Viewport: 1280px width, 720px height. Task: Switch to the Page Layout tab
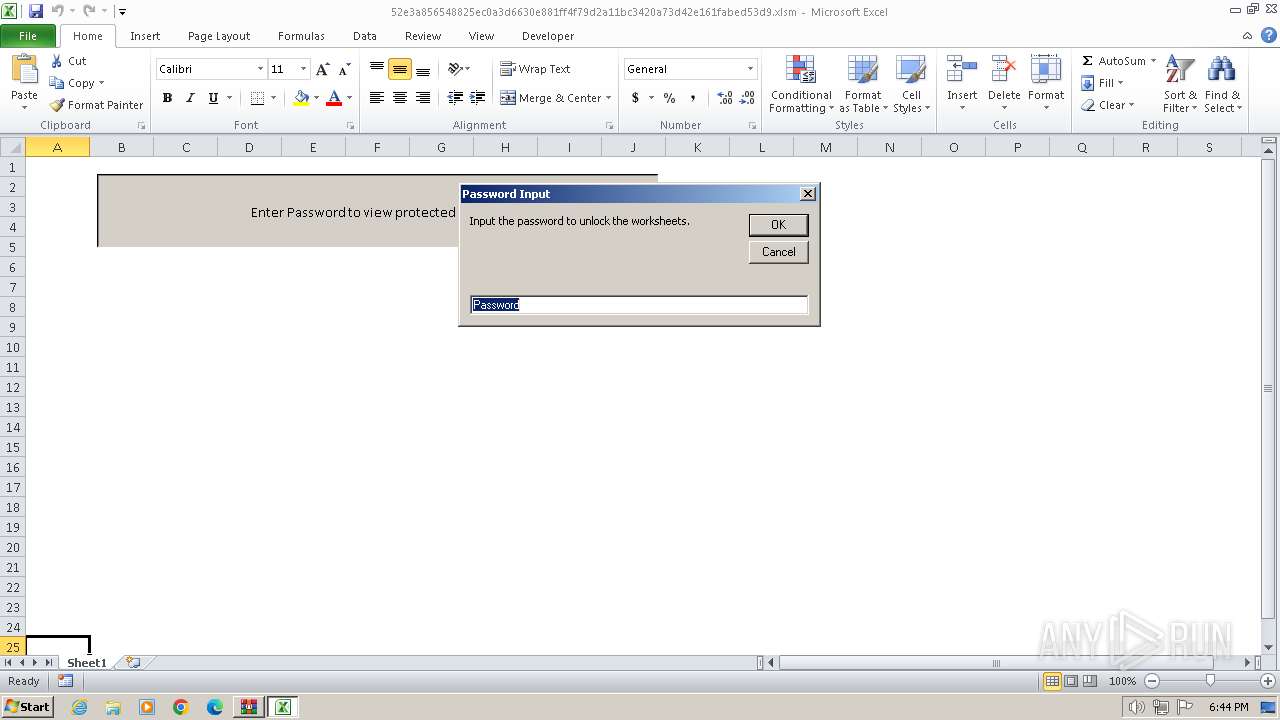click(219, 36)
